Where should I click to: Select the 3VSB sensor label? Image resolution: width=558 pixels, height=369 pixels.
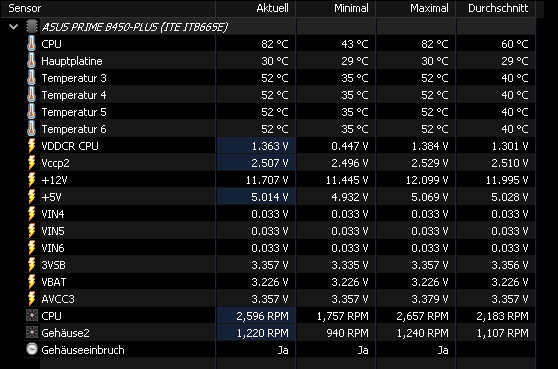[x=53, y=265]
